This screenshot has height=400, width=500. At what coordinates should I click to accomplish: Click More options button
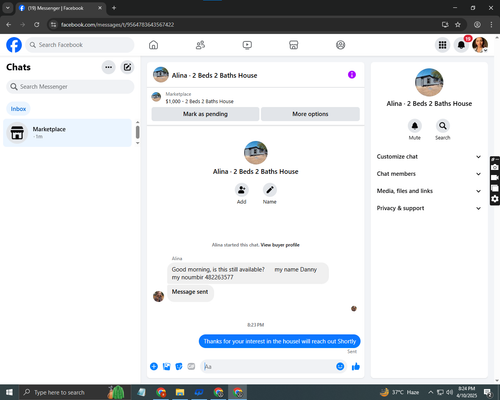coord(310,114)
